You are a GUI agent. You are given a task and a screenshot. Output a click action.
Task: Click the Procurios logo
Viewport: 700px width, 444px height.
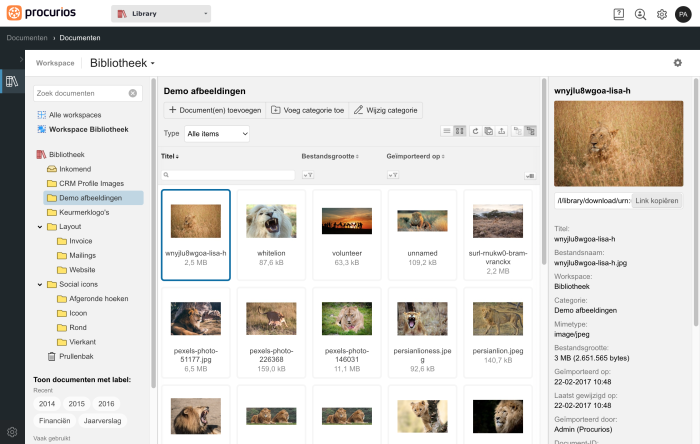coord(41,13)
